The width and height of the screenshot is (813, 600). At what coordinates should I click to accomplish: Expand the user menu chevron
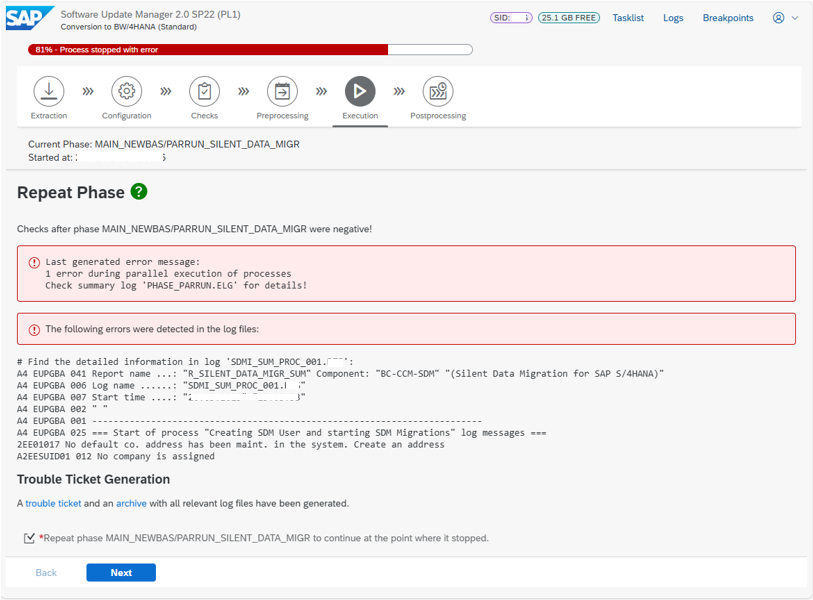point(795,18)
